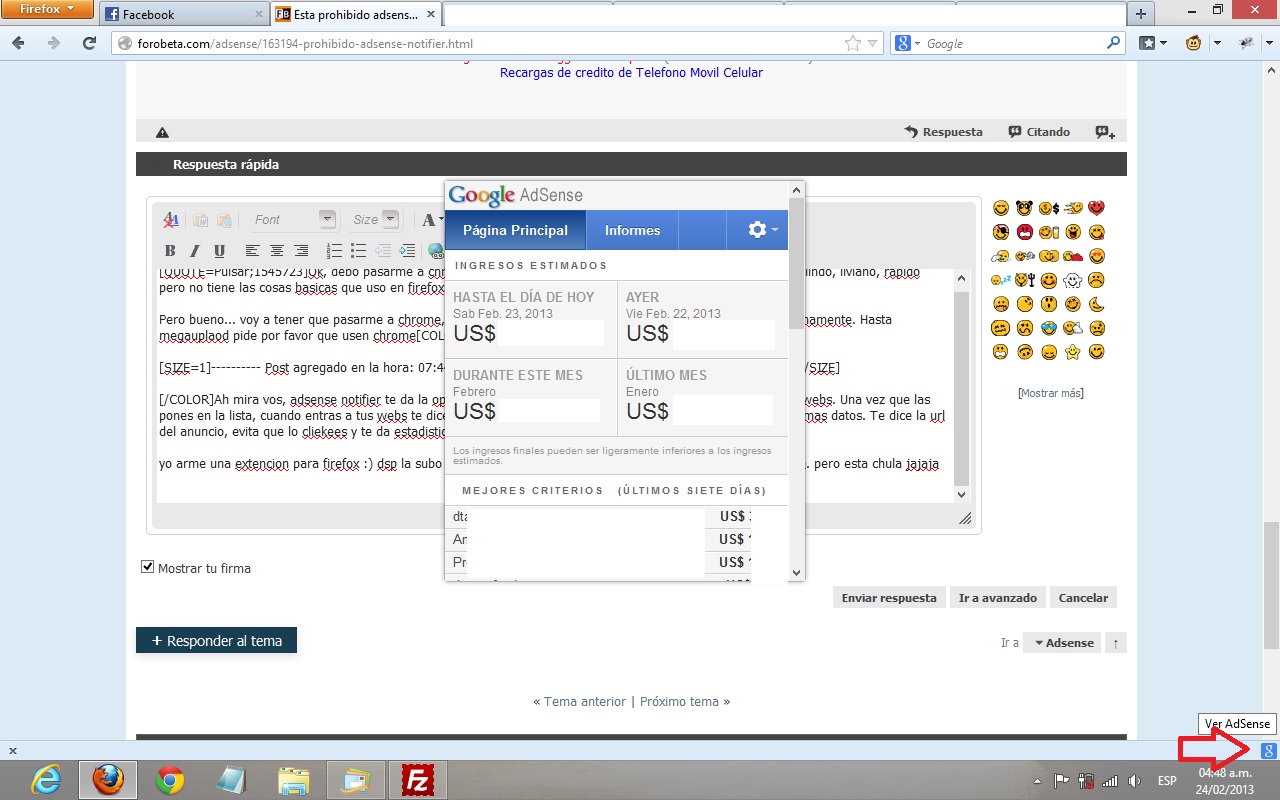Viewport: 1280px width, 800px height.
Task: Insert the red heart smiley
Action: 1097,208
